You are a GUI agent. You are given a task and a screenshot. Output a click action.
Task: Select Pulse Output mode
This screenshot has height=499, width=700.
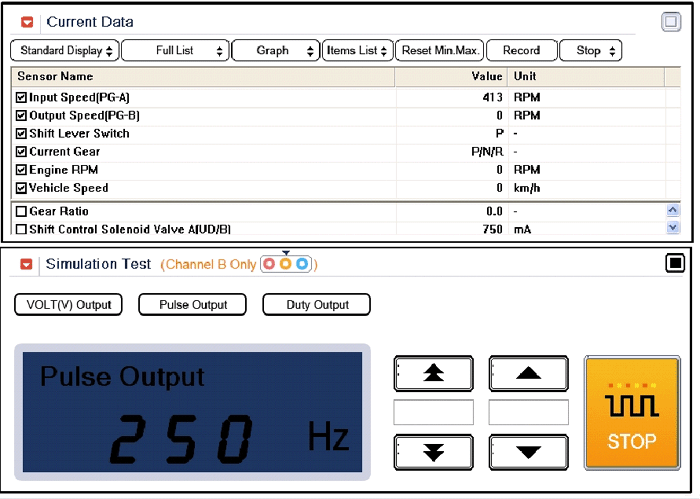click(192, 305)
